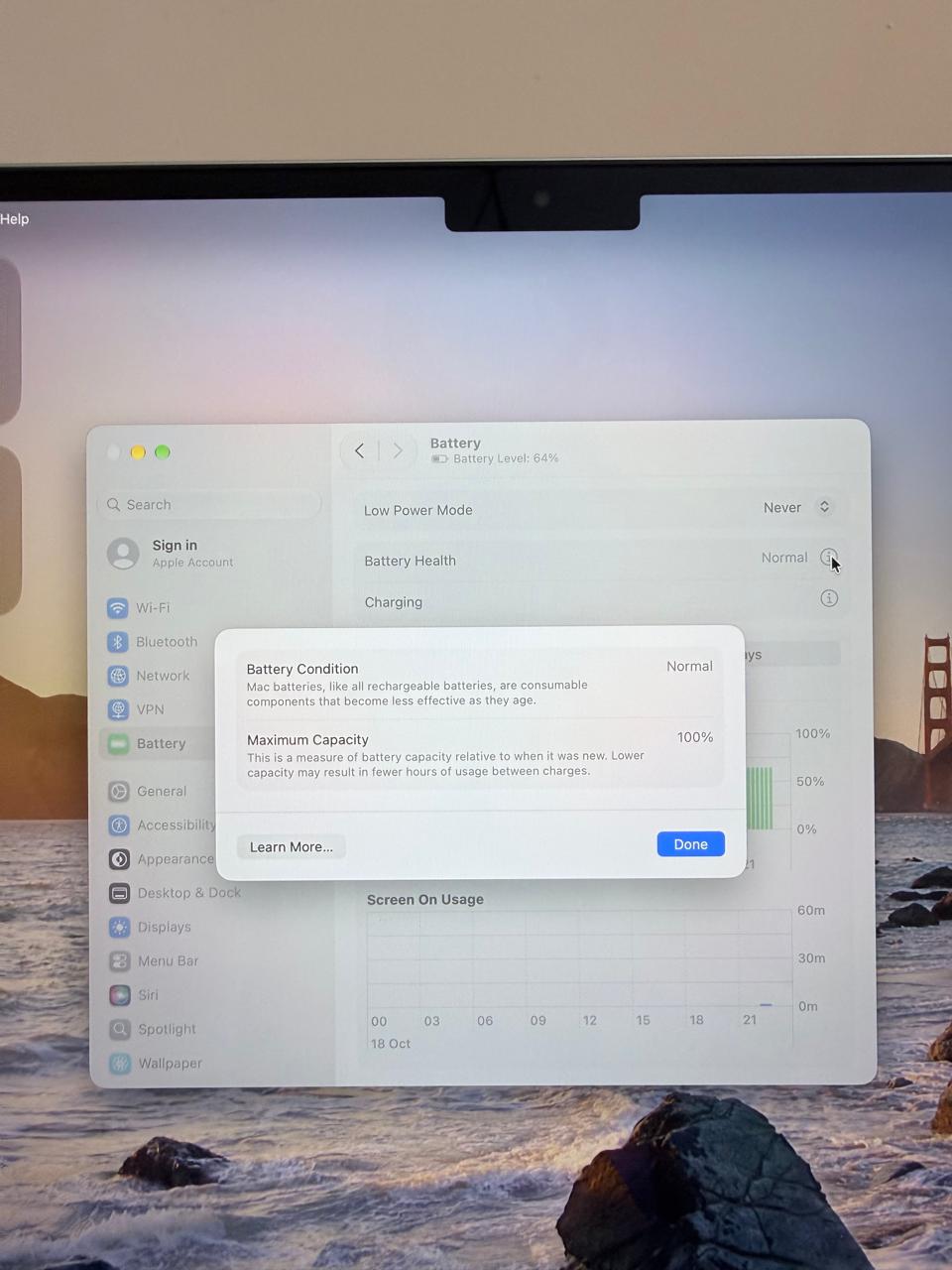952x1270 pixels.
Task: Open Desktop & Dock icon
Action: (x=119, y=893)
